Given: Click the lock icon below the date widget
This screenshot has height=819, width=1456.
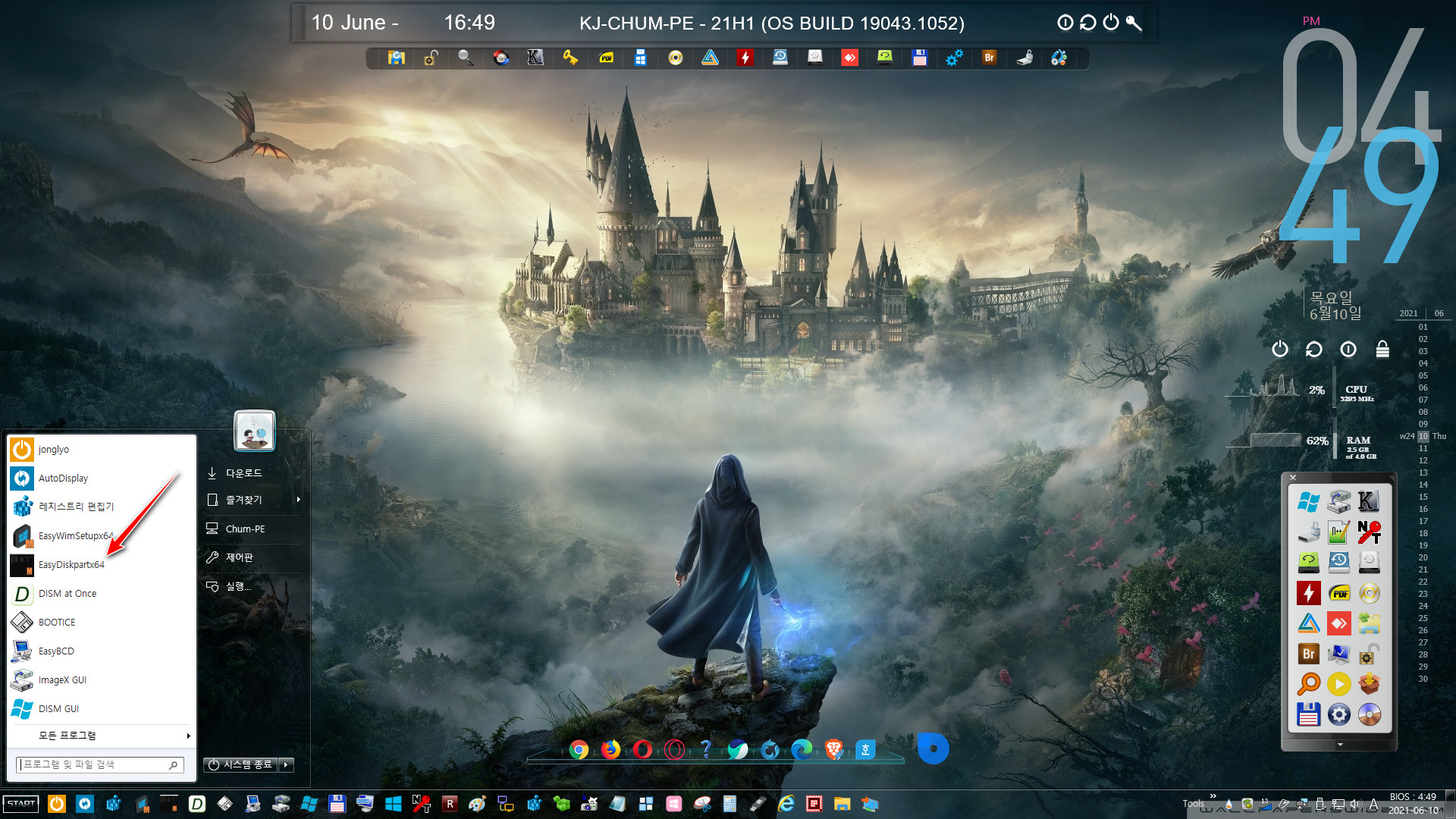Looking at the screenshot, I should pos(1382,349).
